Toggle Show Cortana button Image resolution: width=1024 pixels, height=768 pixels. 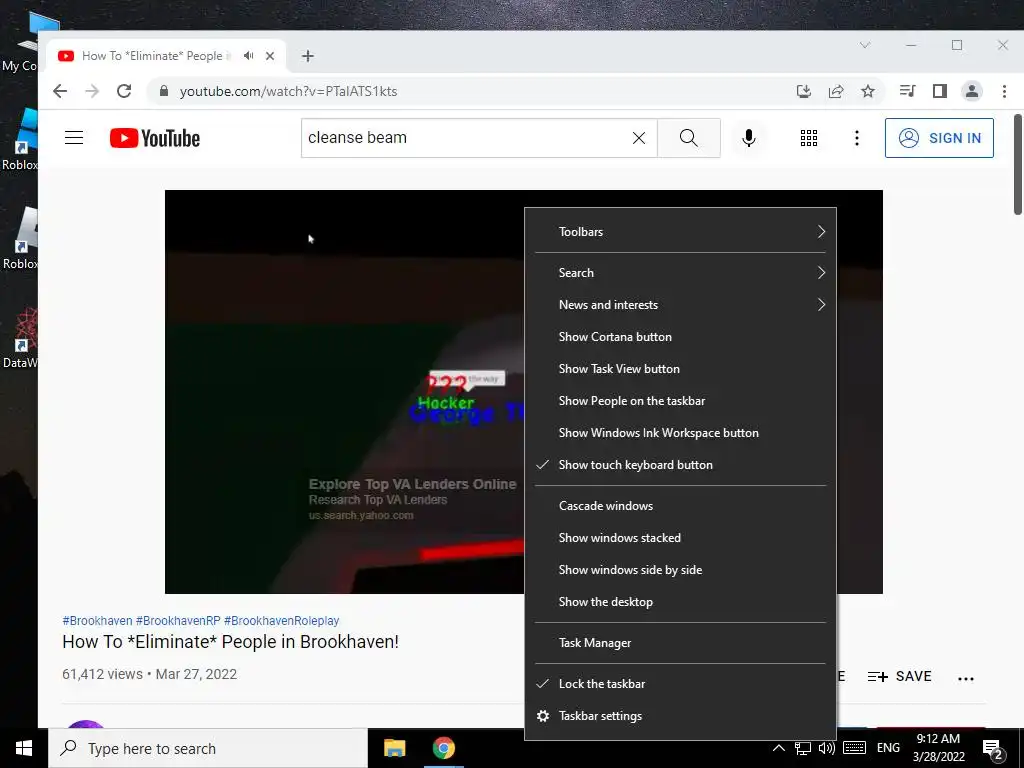[x=680, y=337]
